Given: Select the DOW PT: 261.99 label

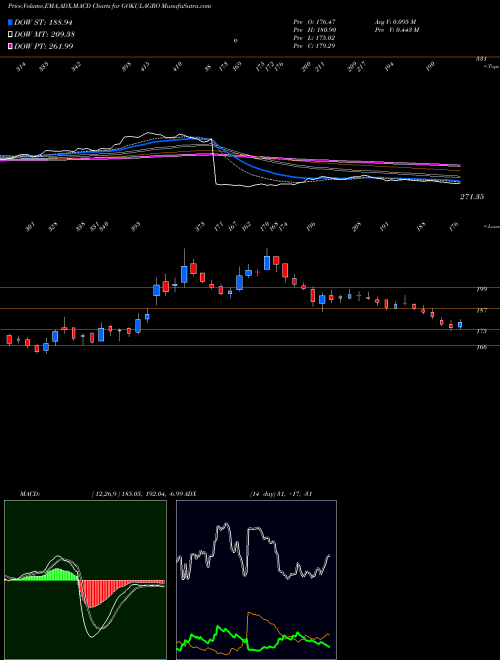Looking at the screenshot, I should pos(43,46).
